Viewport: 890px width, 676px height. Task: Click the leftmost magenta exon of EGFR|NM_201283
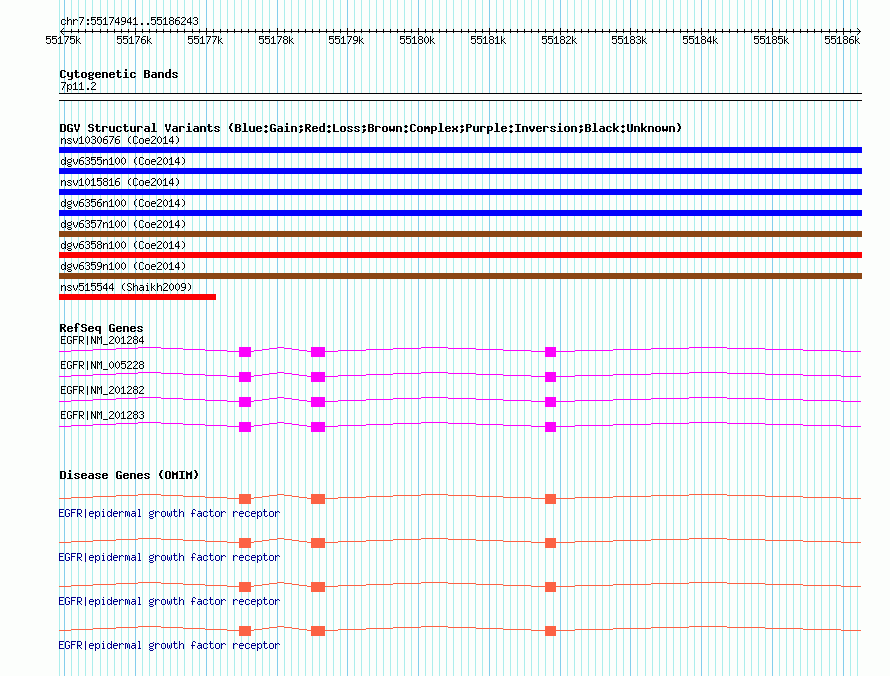245,427
